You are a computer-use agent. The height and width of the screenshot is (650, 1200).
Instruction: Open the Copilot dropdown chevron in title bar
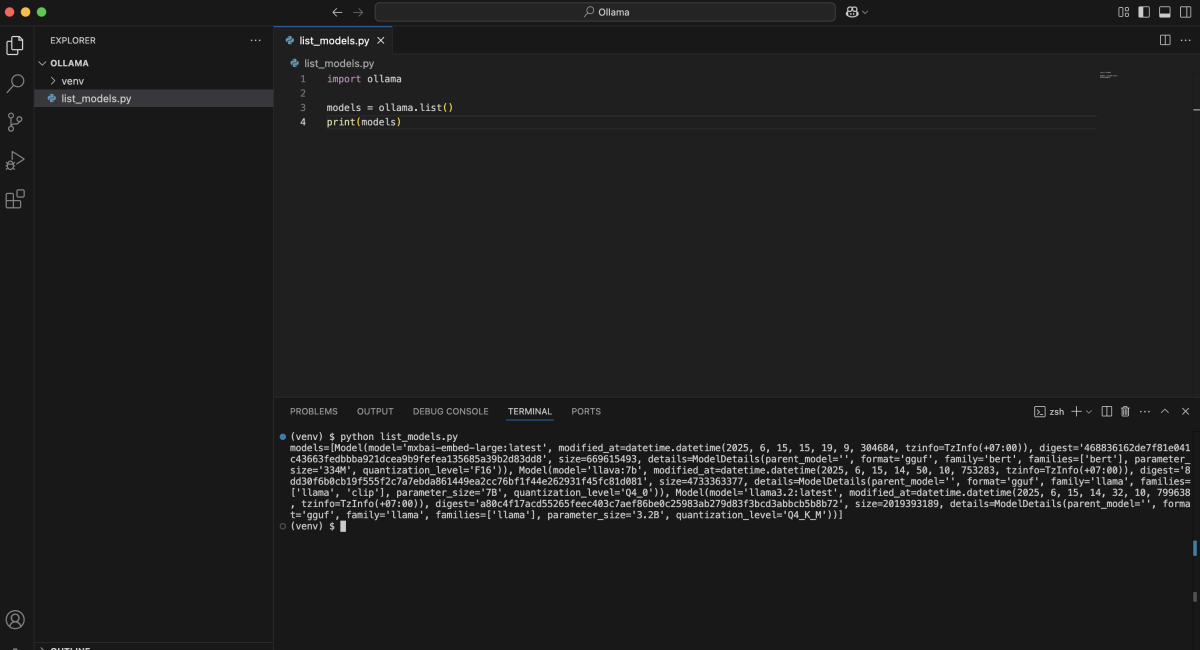point(865,12)
